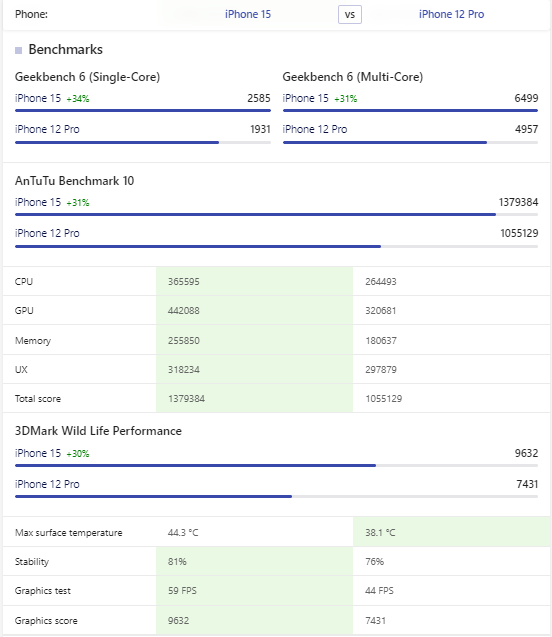Image resolution: width=552 pixels, height=637 pixels.
Task: Select the 3DMark score 9632 beside bar
Action: tap(526, 453)
